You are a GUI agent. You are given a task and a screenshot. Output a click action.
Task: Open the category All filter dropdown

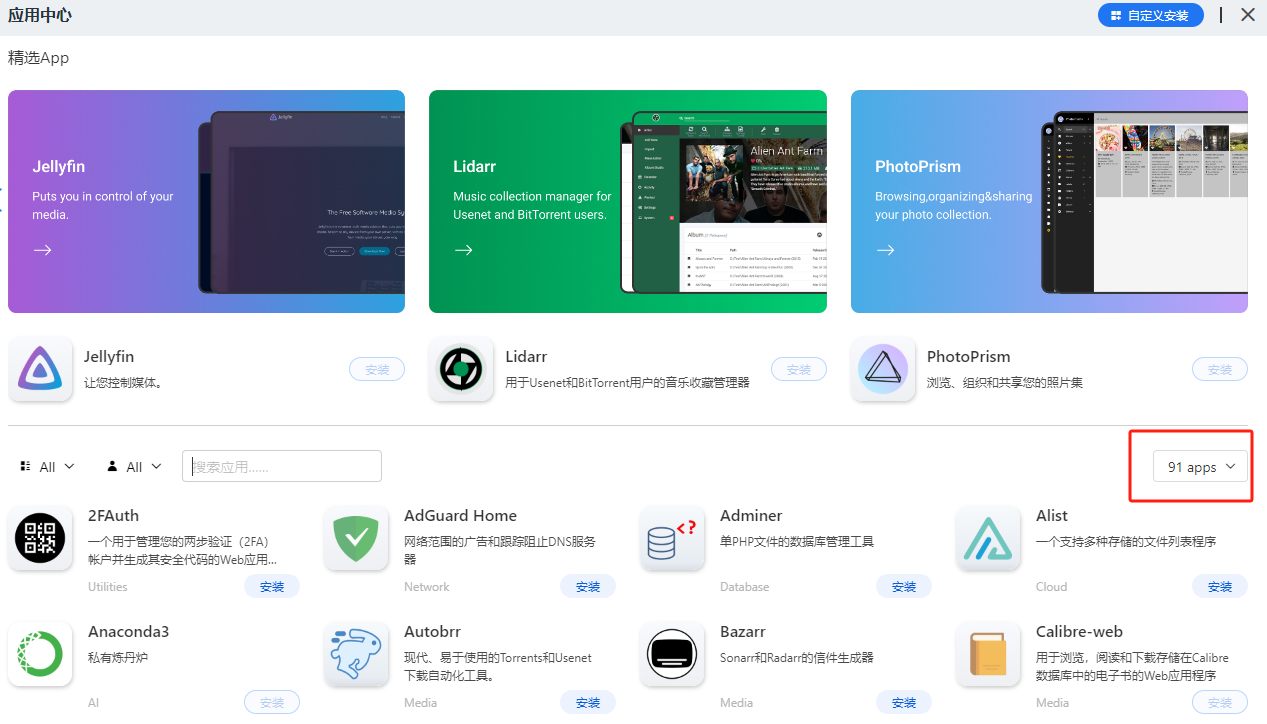[x=48, y=467]
